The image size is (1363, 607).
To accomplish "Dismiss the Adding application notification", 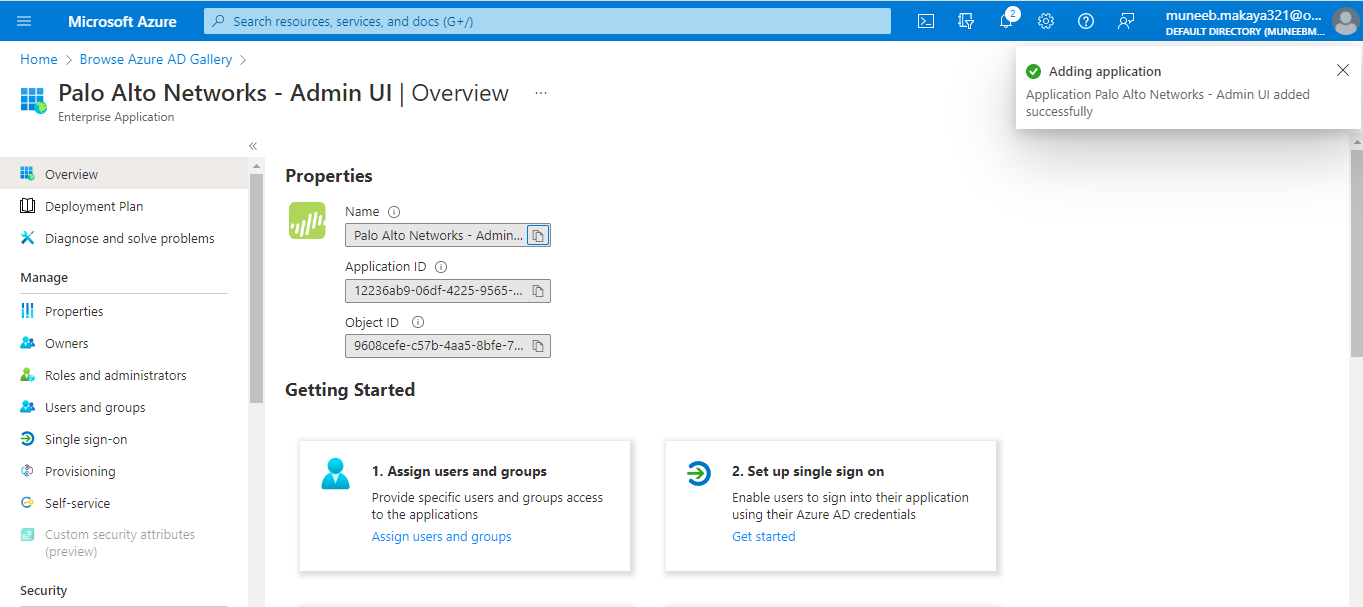I will (x=1343, y=69).
